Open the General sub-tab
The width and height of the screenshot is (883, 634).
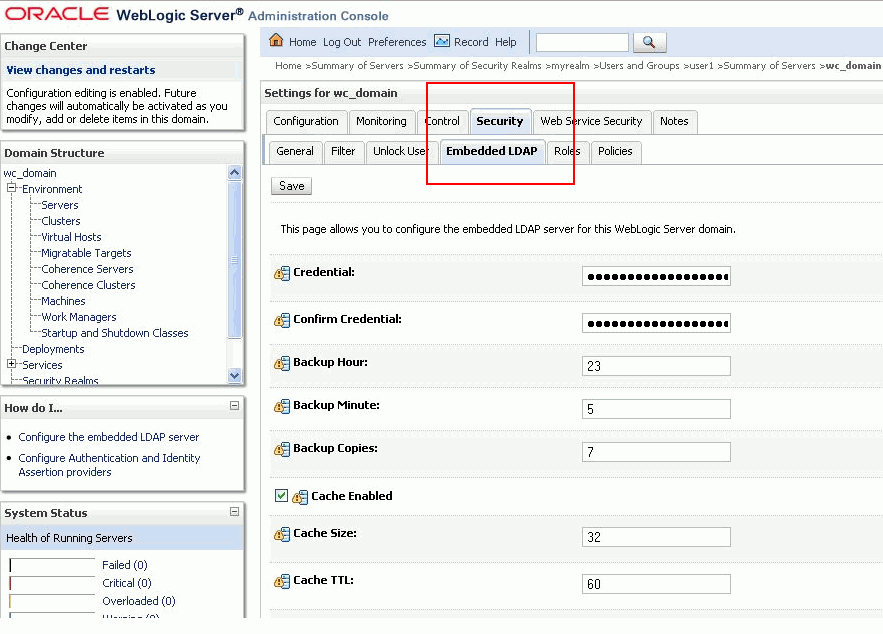[295, 151]
